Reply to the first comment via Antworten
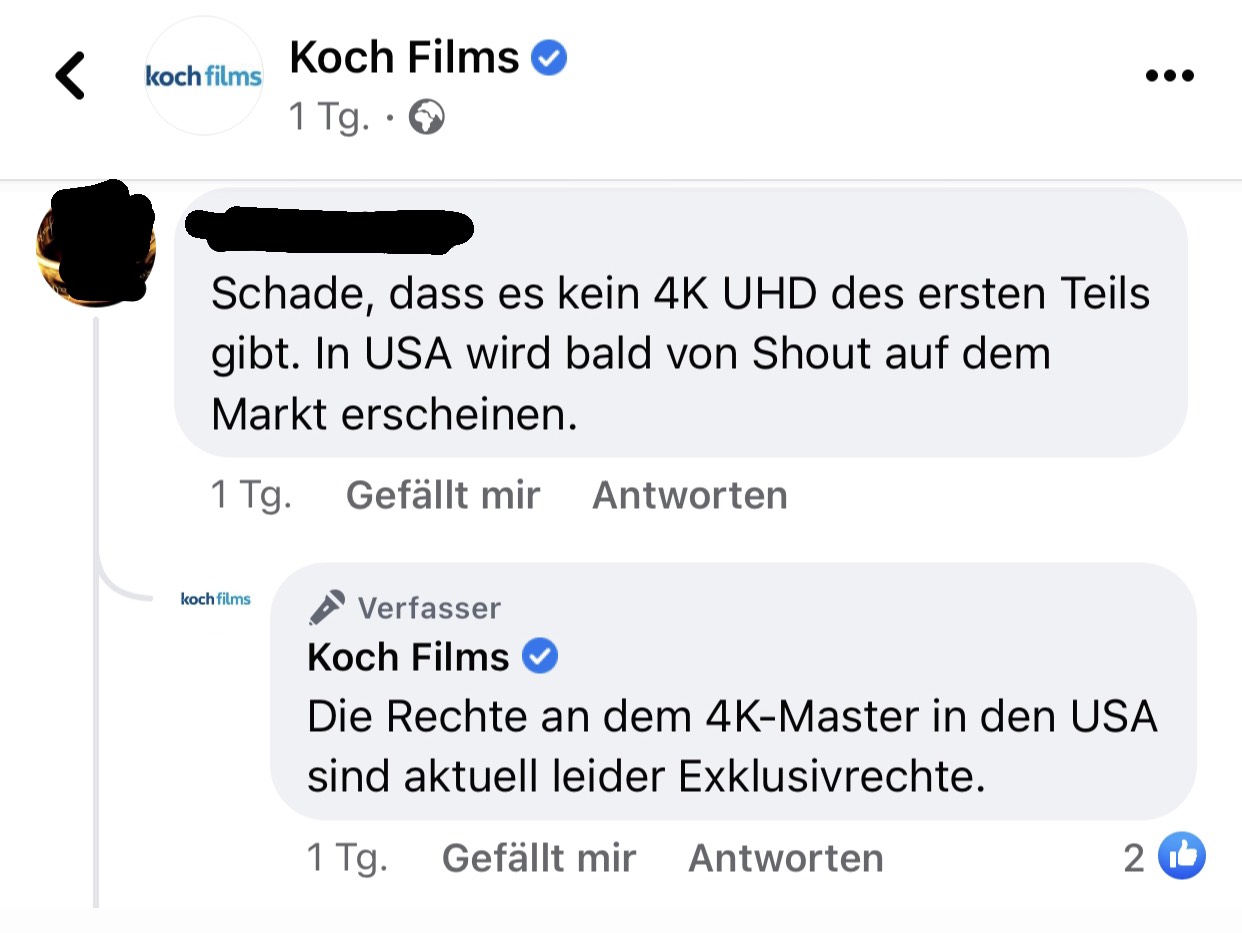The width and height of the screenshot is (1242, 933). [x=690, y=495]
